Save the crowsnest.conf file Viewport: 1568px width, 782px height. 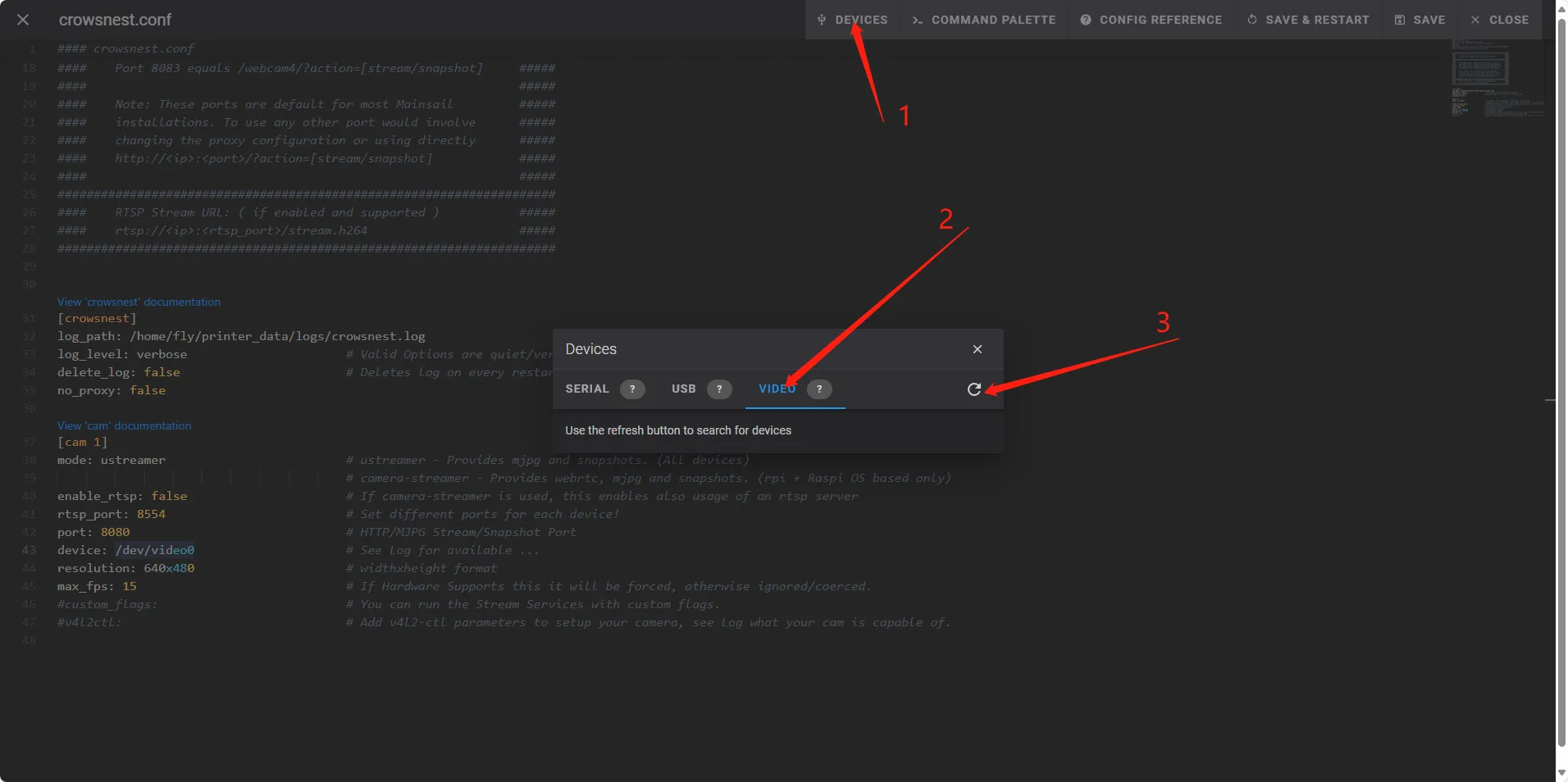(x=1420, y=20)
